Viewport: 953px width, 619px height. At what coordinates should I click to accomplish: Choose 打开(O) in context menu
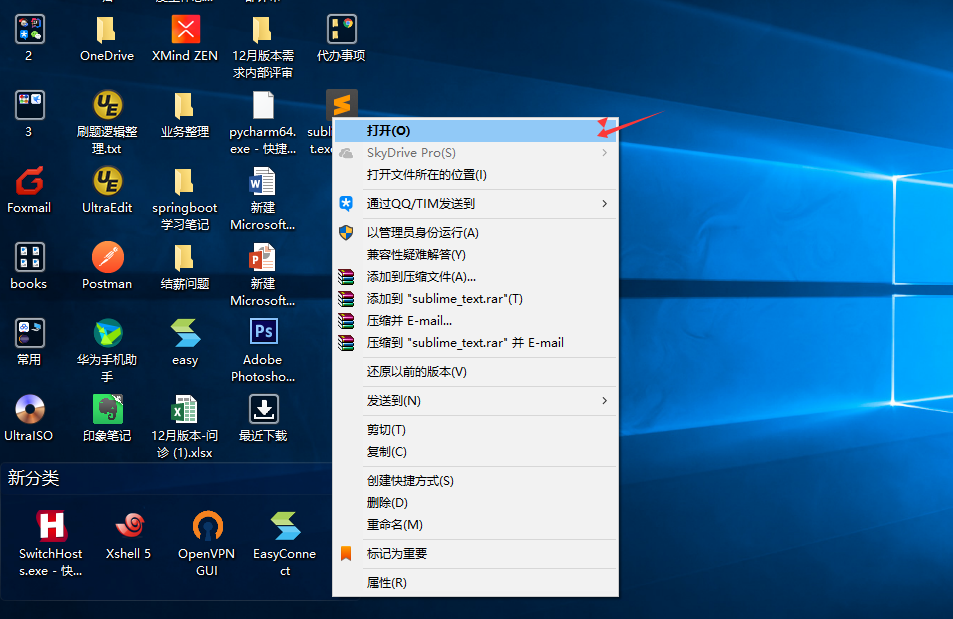475,131
